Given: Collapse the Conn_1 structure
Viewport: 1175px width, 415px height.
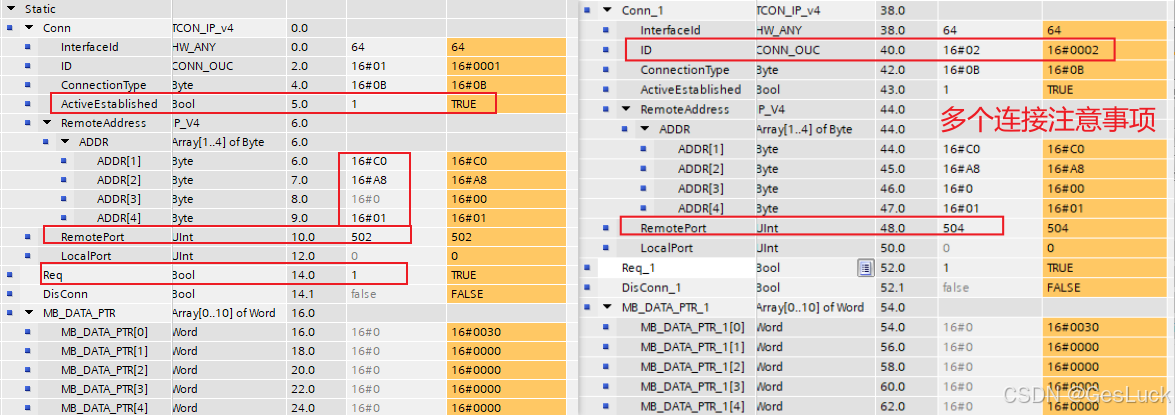Looking at the screenshot, I should click(x=607, y=10).
